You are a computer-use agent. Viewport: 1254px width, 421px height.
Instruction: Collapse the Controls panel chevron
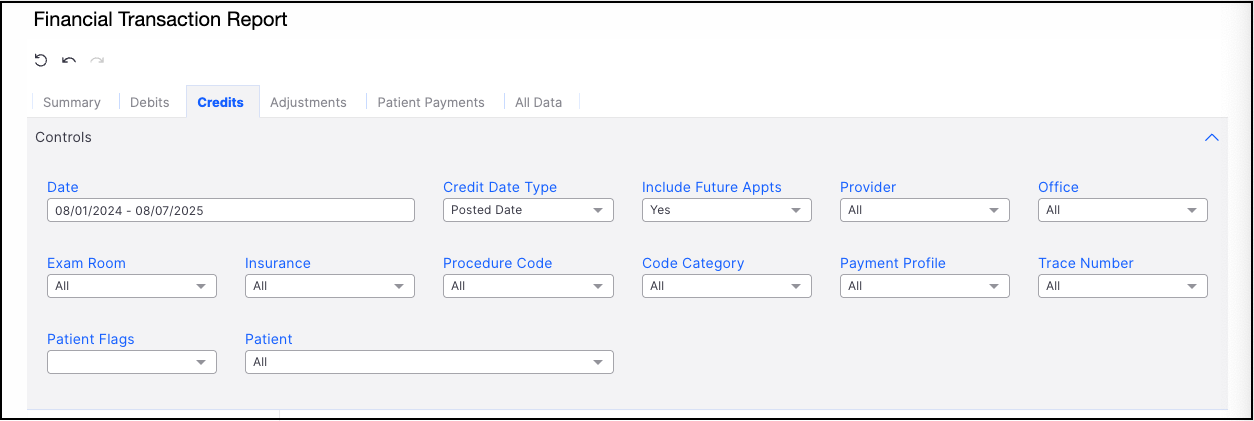[1211, 138]
